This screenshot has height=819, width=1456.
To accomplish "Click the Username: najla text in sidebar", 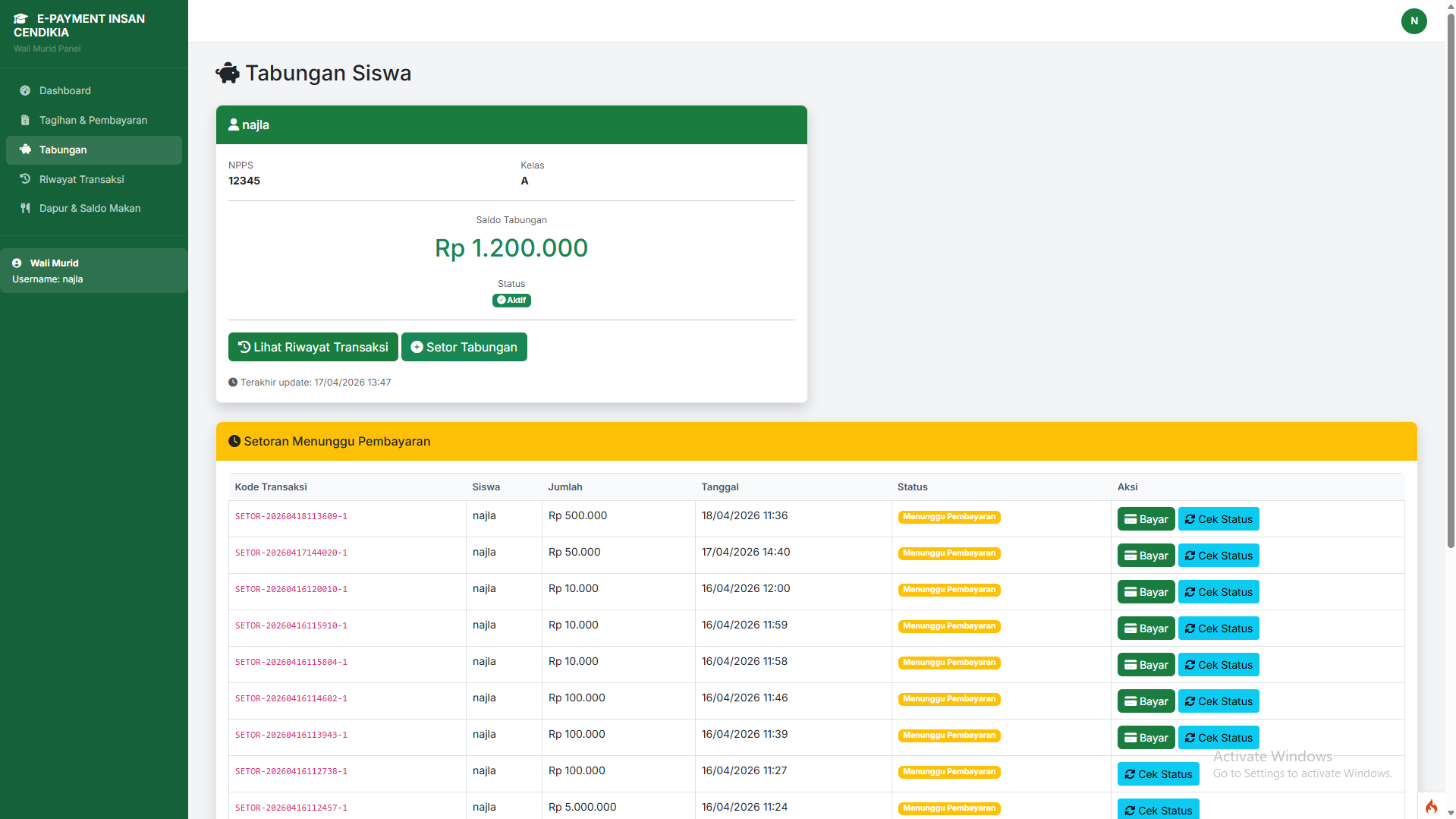I will 47,279.
